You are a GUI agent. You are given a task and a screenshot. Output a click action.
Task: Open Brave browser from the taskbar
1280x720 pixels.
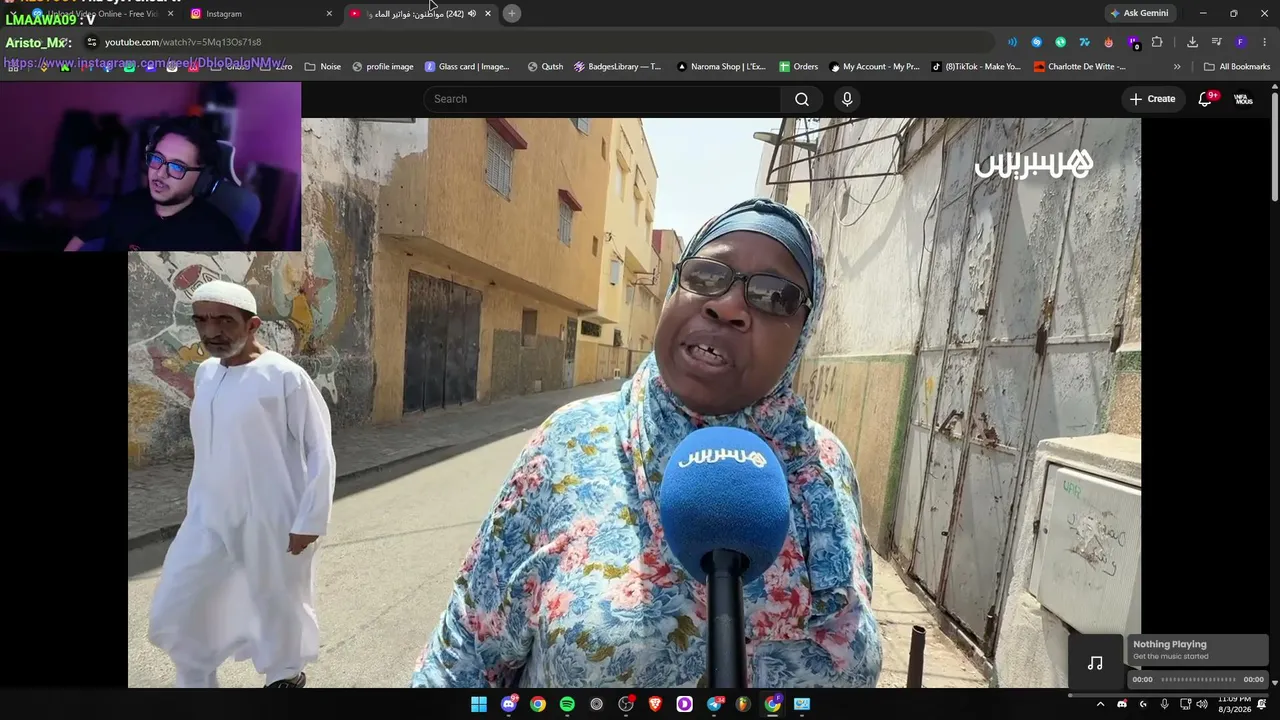pos(655,704)
